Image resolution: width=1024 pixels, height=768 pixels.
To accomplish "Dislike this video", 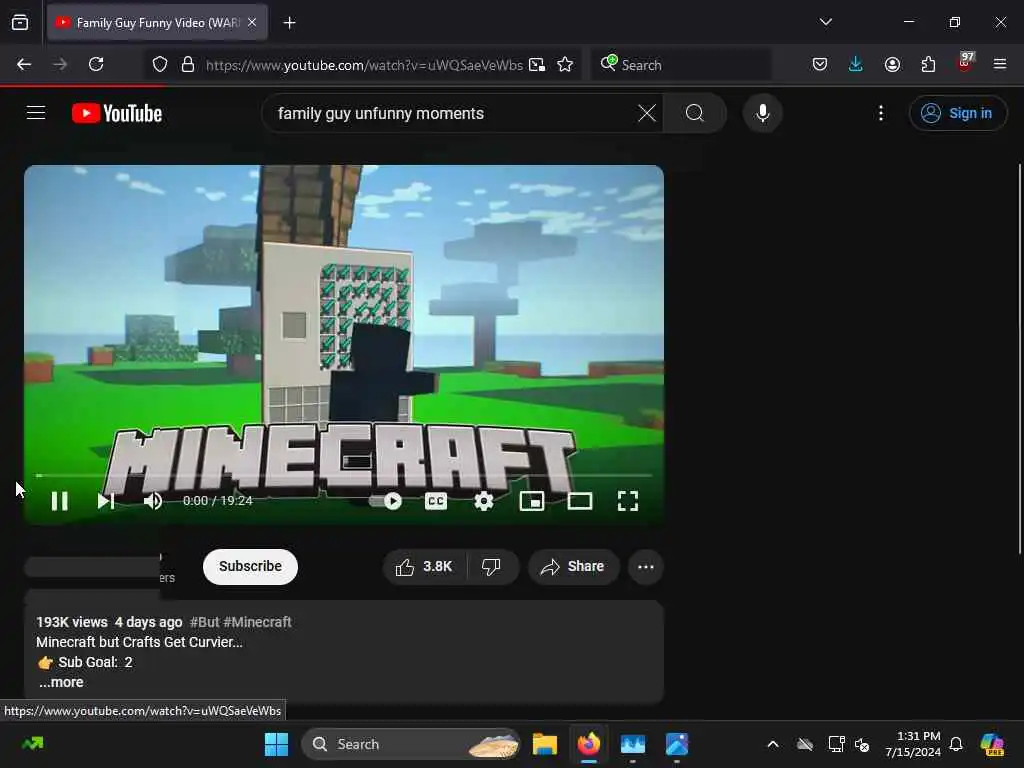I will (x=492, y=566).
